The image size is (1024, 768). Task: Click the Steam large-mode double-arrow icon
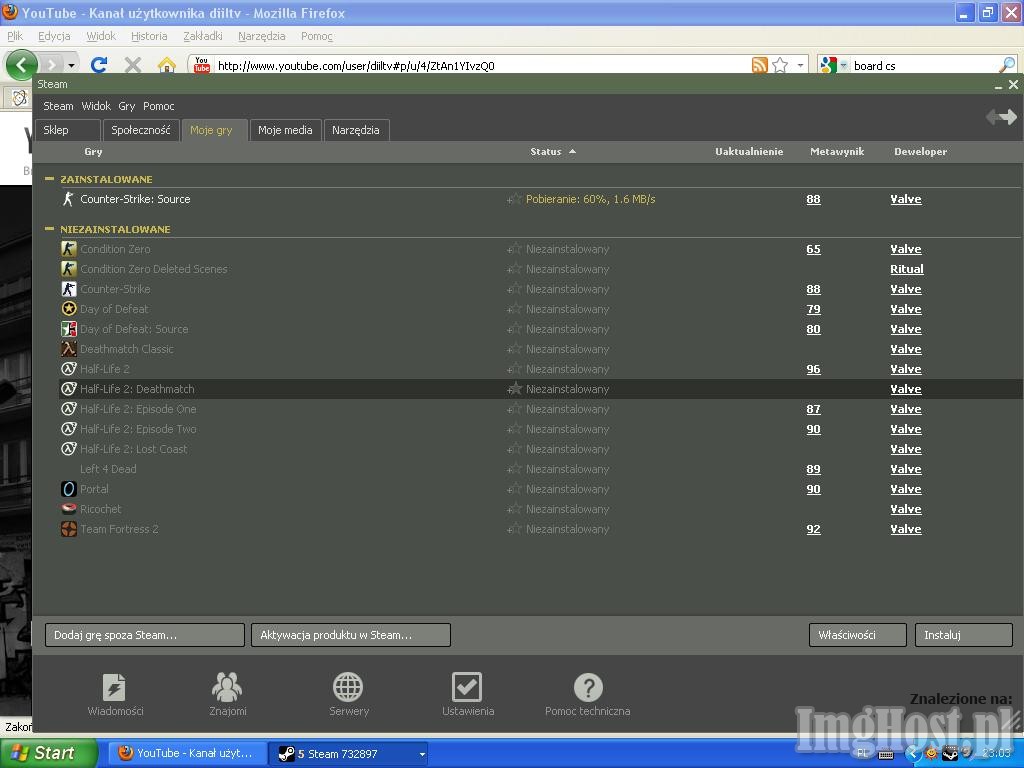1001,117
